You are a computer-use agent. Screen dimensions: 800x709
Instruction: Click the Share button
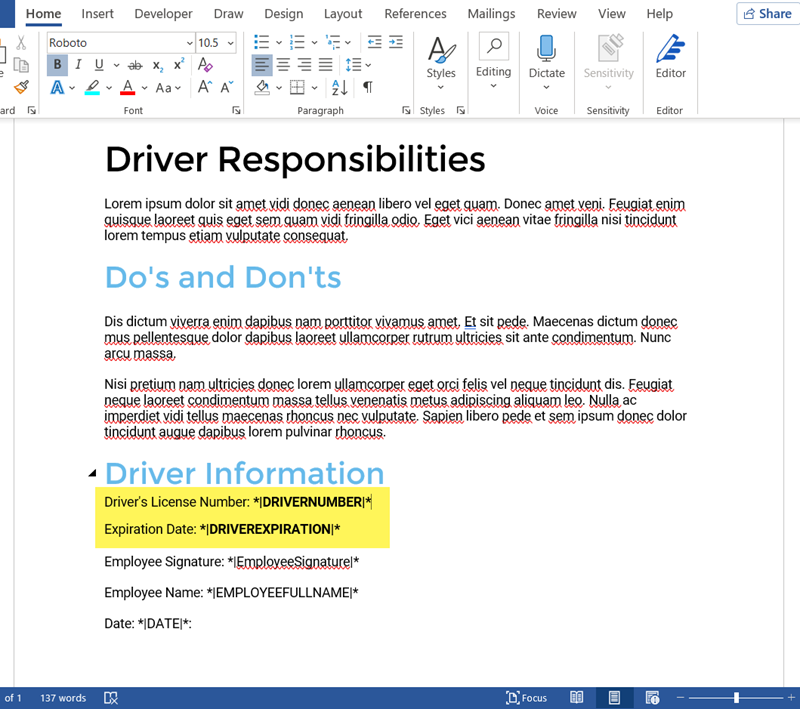coord(766,14)
